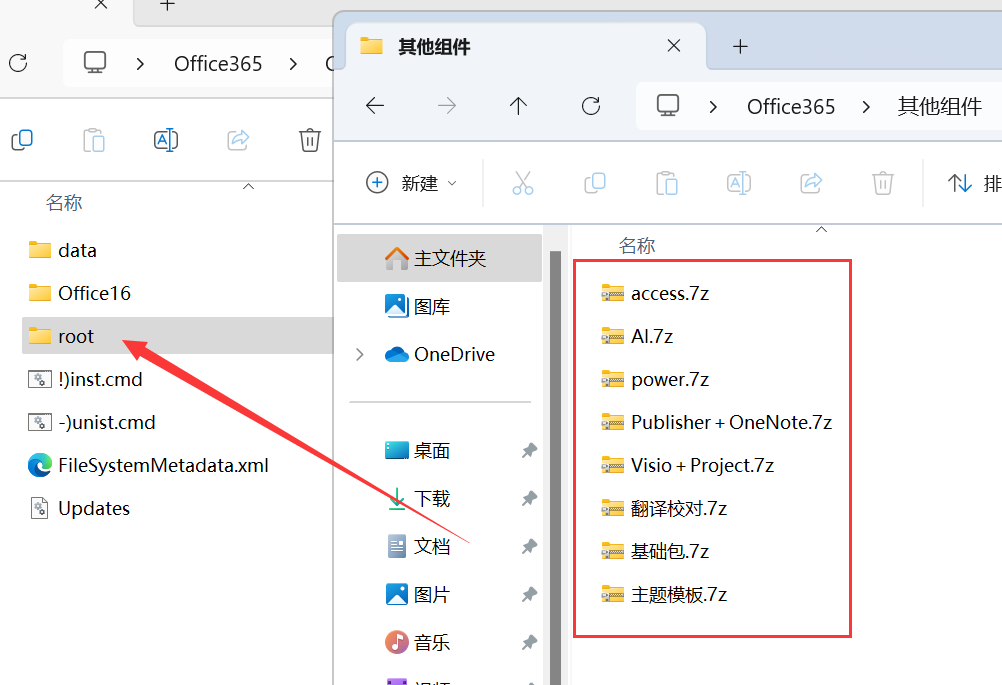Select the Office16 folder in background window
This screenshot has width=1002, height=685.
(79, 293)
